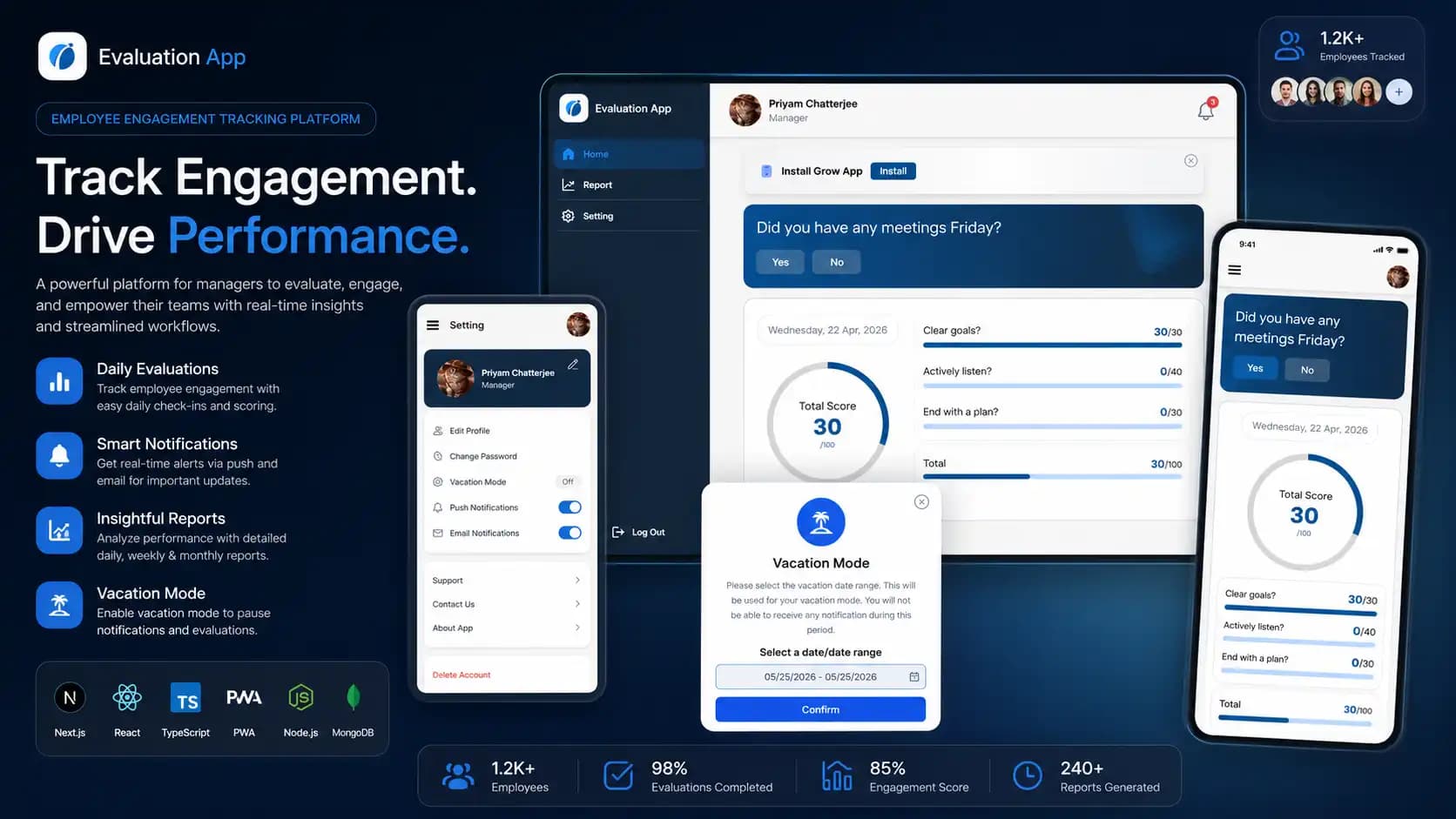
Task: Click the Actively listen progress bar on dashboard
Action: pyautogui.click(x=1052, y=386)
